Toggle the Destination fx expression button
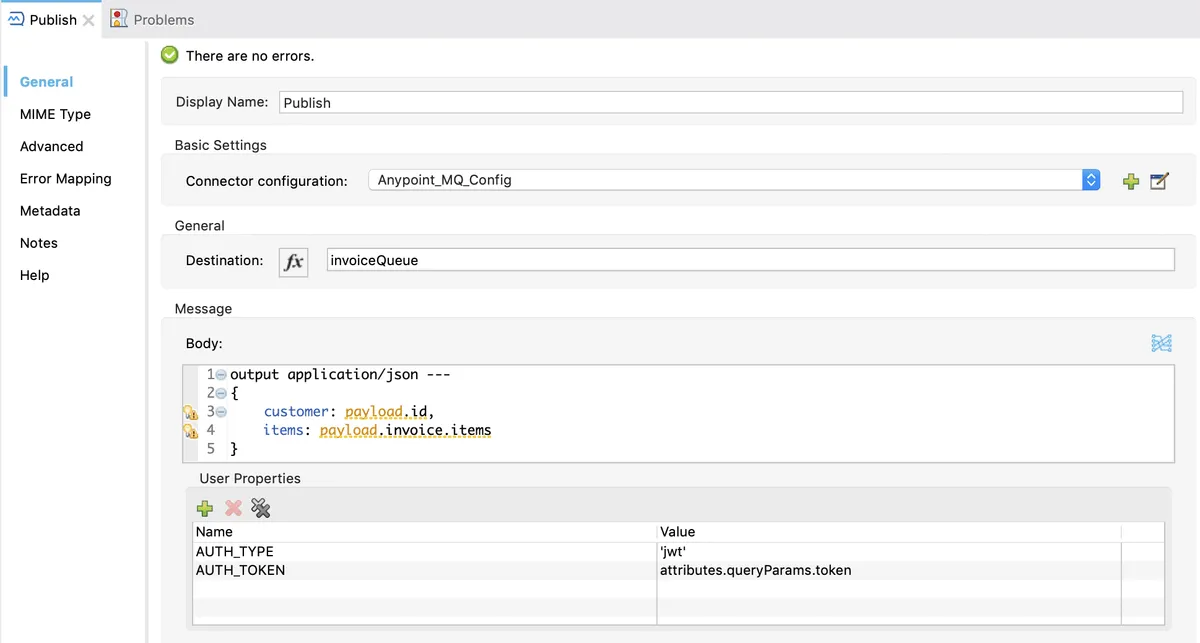The width and height of the screenshot is (1200, 643). 293,261
